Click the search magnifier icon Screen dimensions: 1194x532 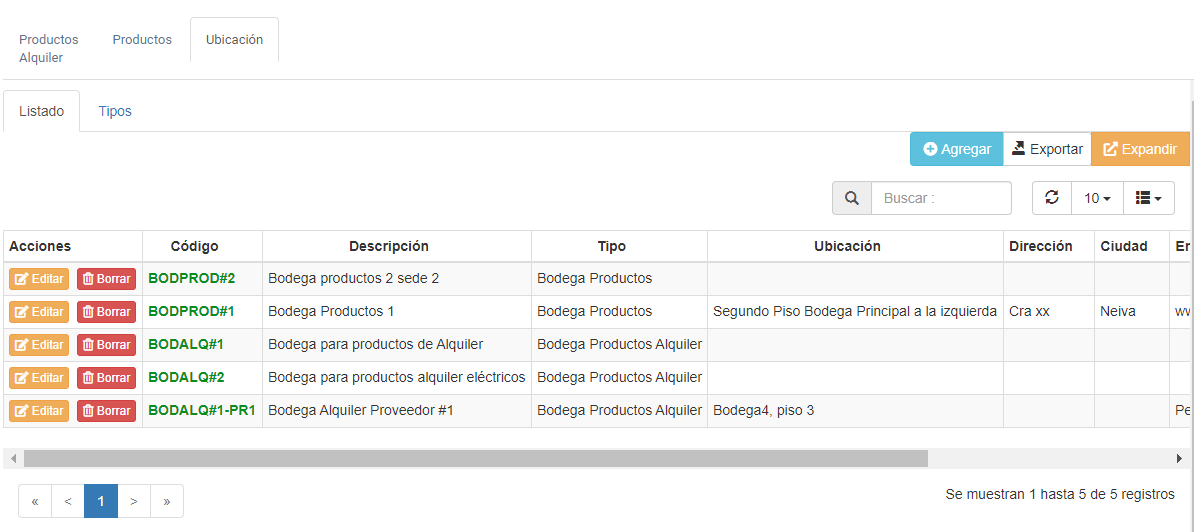[852, 198]
